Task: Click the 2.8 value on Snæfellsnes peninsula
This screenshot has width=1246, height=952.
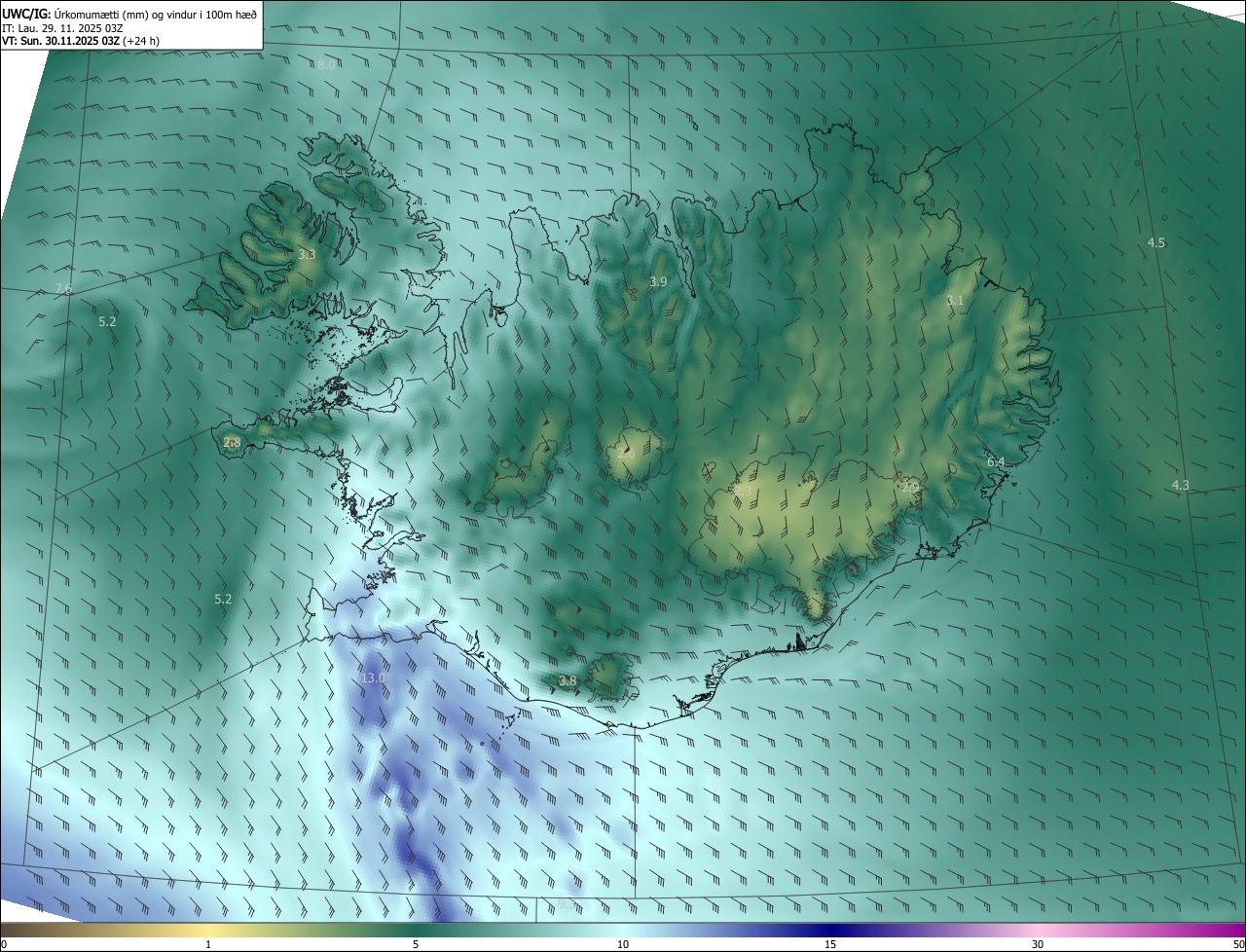Action: tap(232, 443)
